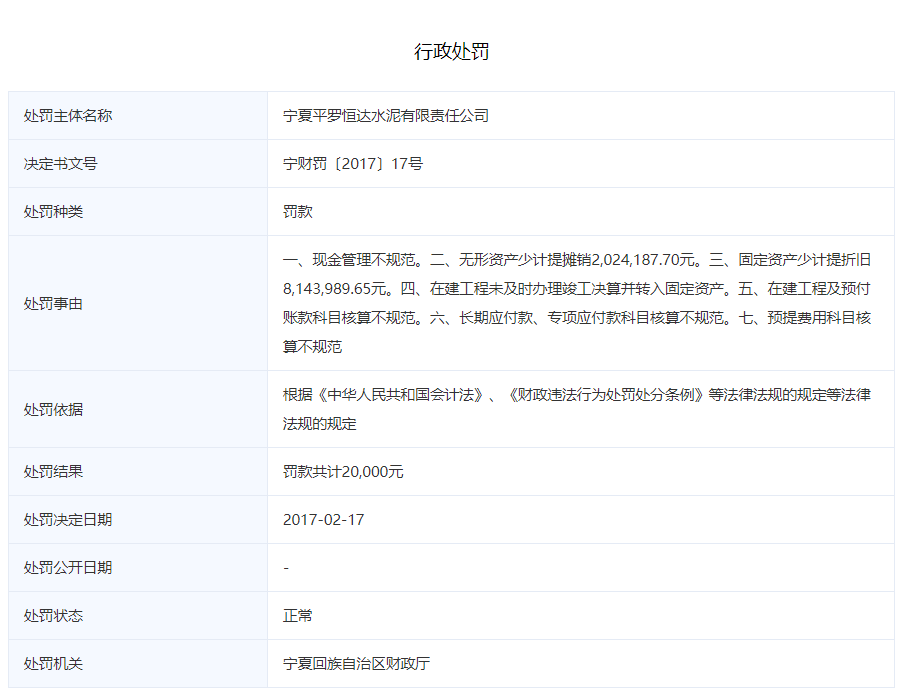Click the 正常 status value
Viewport: 908px width, 700px height.
[298, 616]
